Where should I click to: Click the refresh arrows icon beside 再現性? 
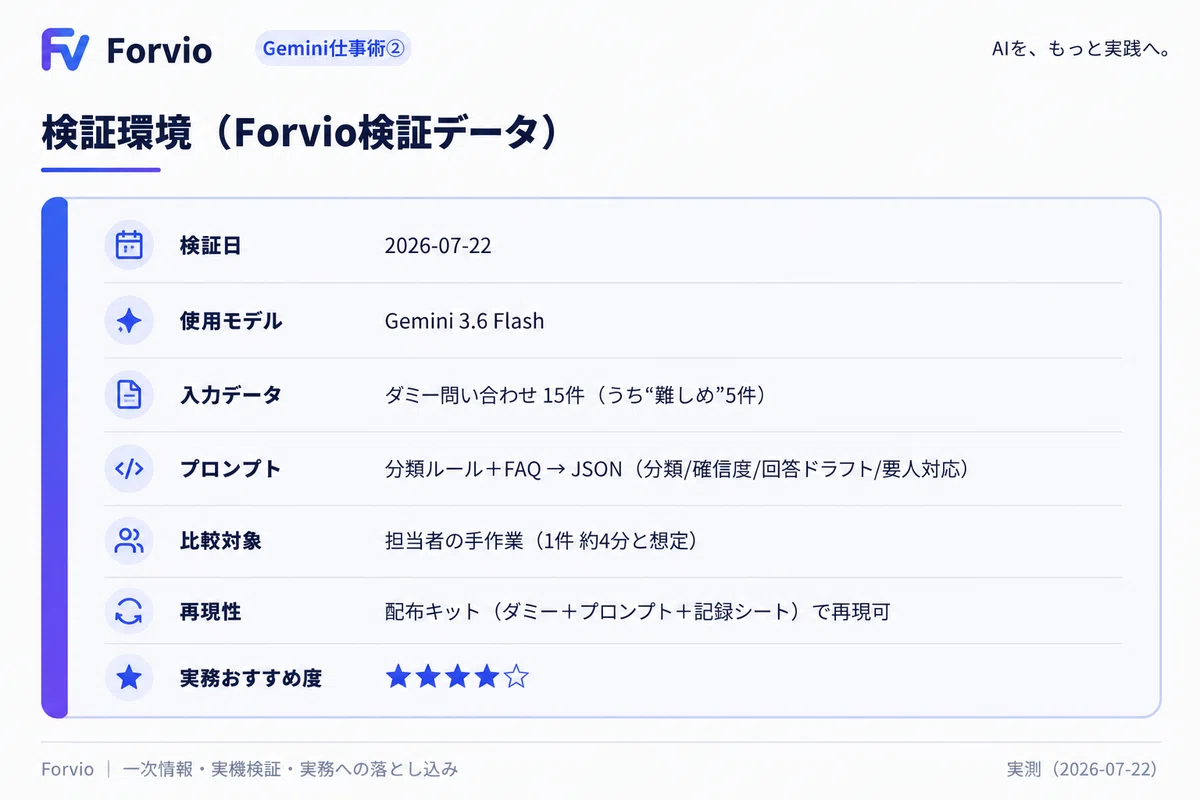coord(129,612)
